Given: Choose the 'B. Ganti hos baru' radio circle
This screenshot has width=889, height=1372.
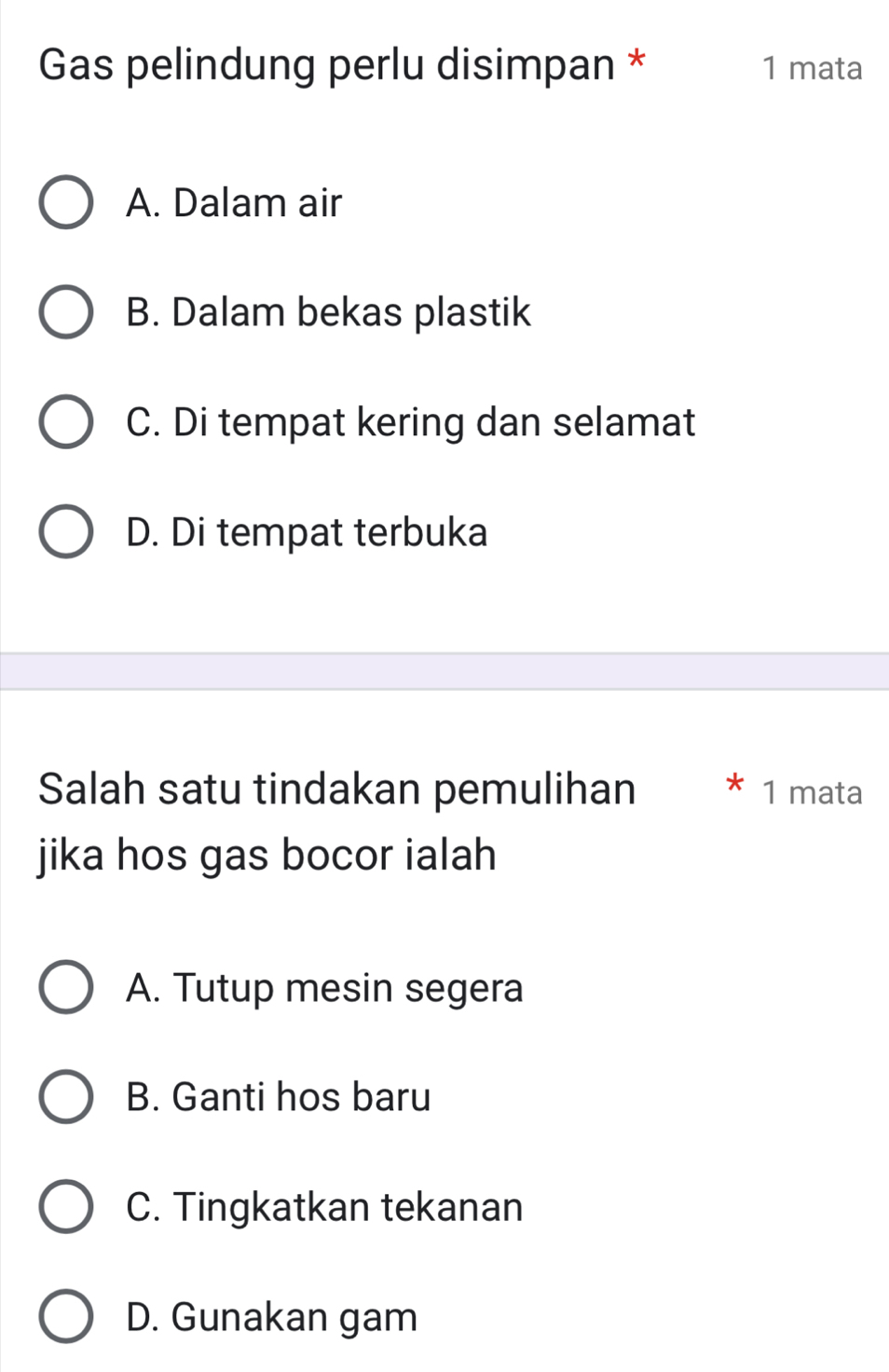Looking at the screenshot, I should pos(65,1097).
